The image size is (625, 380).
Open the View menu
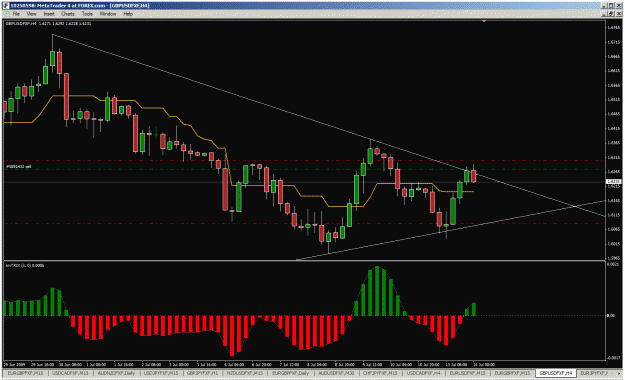(x=31, y=14)
